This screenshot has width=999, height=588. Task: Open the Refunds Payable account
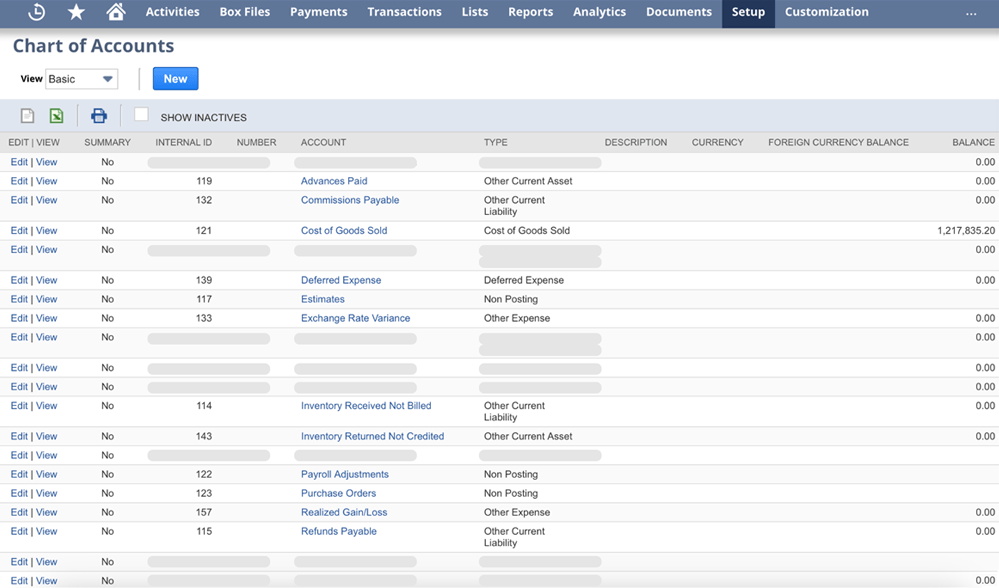tap(339, 531)
